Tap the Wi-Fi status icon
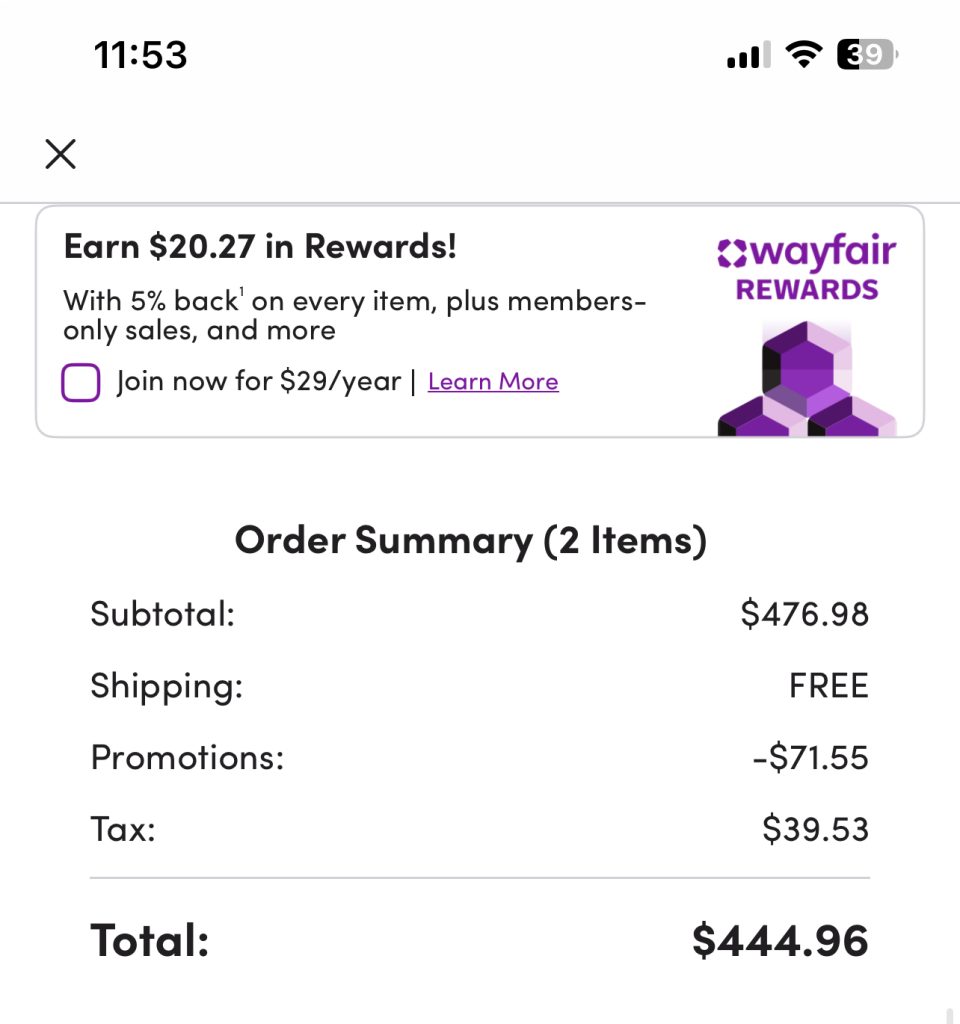This screenshot has height=1024, width=960. 801,55
